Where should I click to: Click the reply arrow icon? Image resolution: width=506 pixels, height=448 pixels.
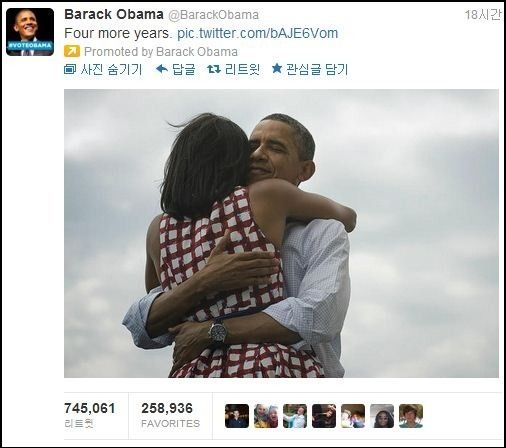pos(162,69)
